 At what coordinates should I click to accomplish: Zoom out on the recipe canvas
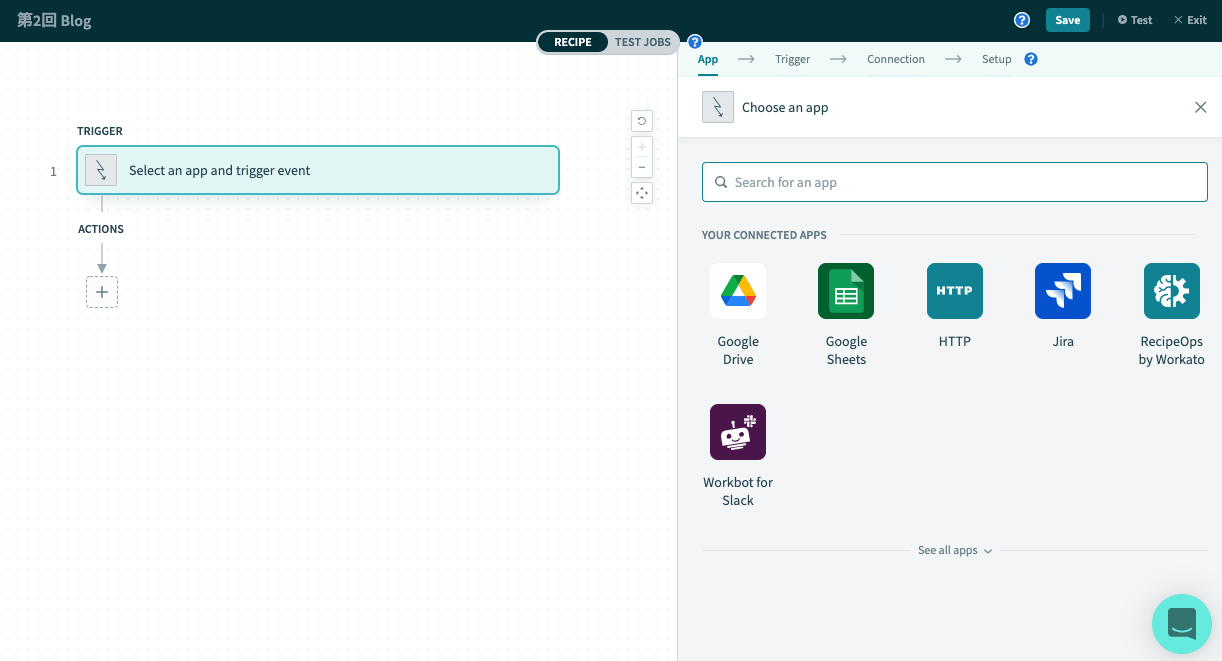click(642, 167)
